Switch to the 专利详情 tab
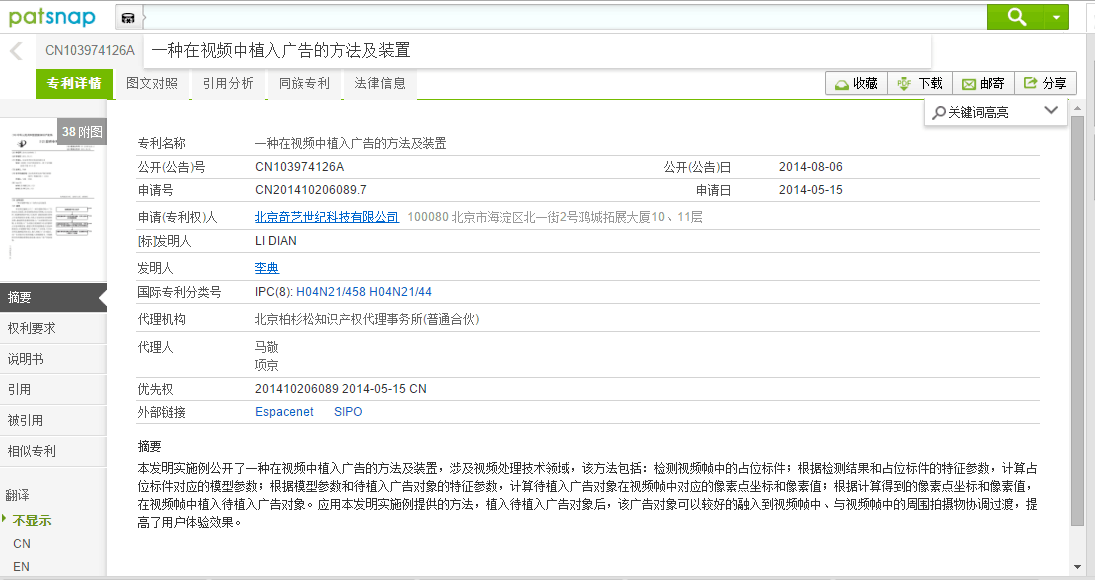Screen dimensions: 1095x580 74,84
